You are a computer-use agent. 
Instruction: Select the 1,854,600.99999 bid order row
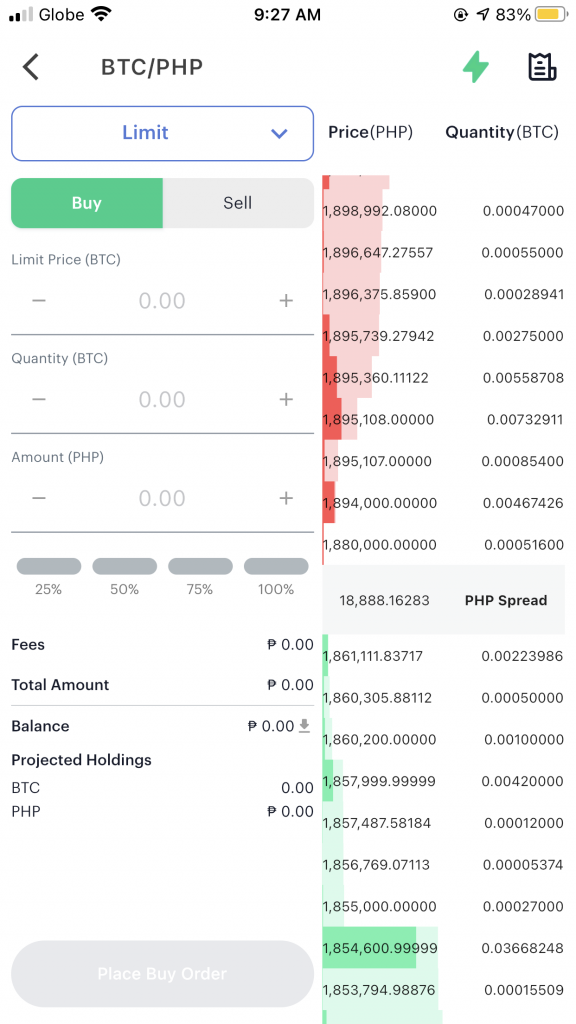click(443, 948)
